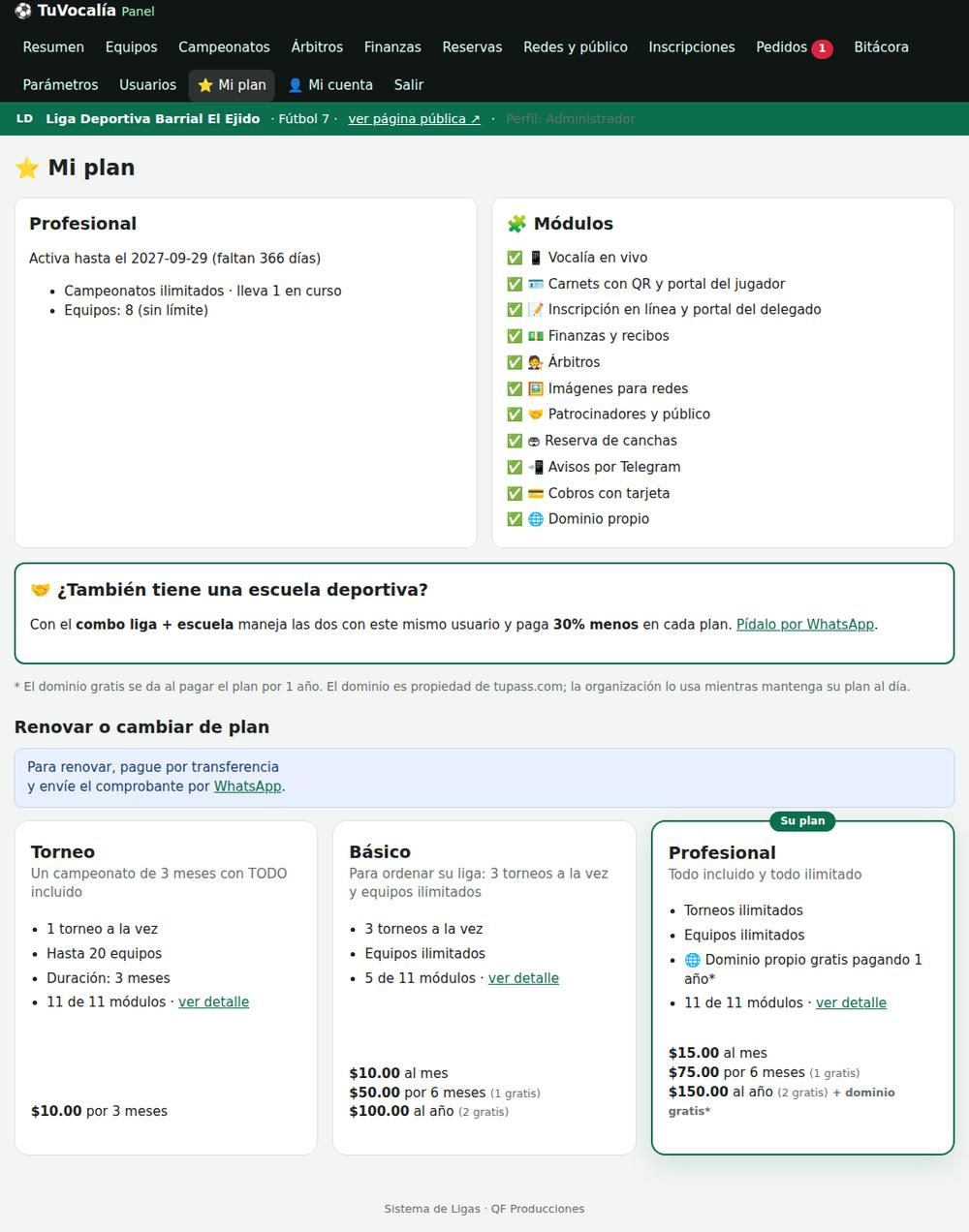Open the Finanzas section
Viewport: 969px width, 1232px height.
click(392, 46)
